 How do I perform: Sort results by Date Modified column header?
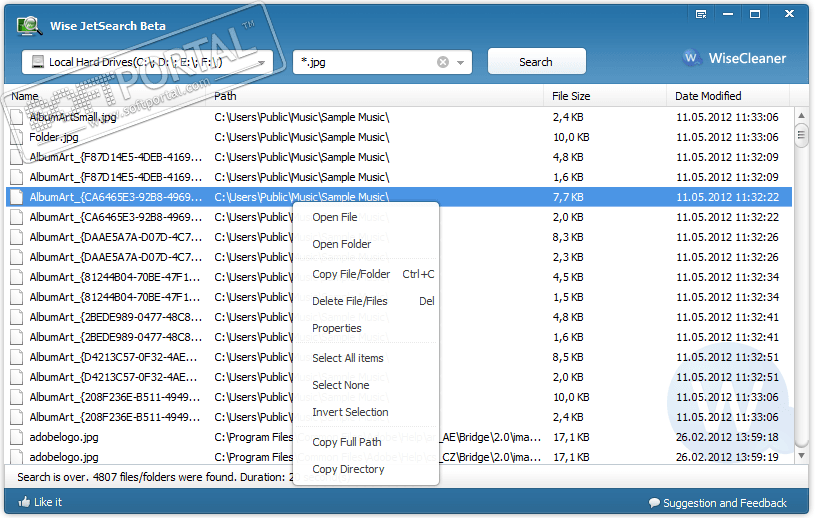click(728, 96)
